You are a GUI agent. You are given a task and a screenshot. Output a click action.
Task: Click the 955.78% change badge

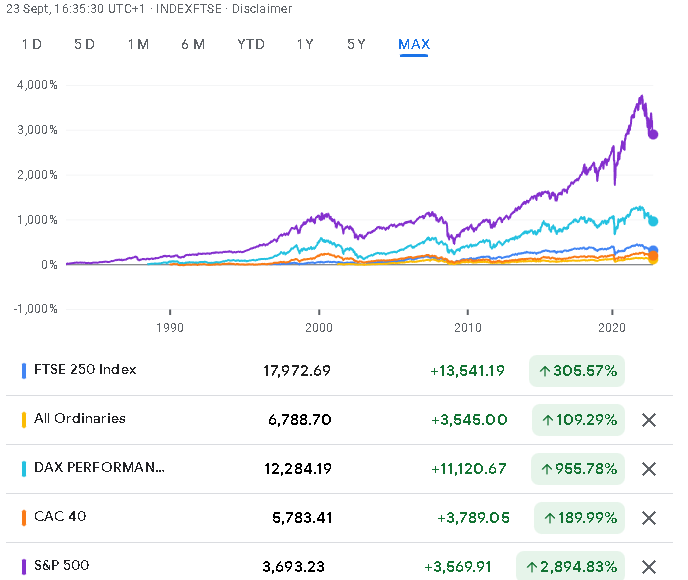578,469
